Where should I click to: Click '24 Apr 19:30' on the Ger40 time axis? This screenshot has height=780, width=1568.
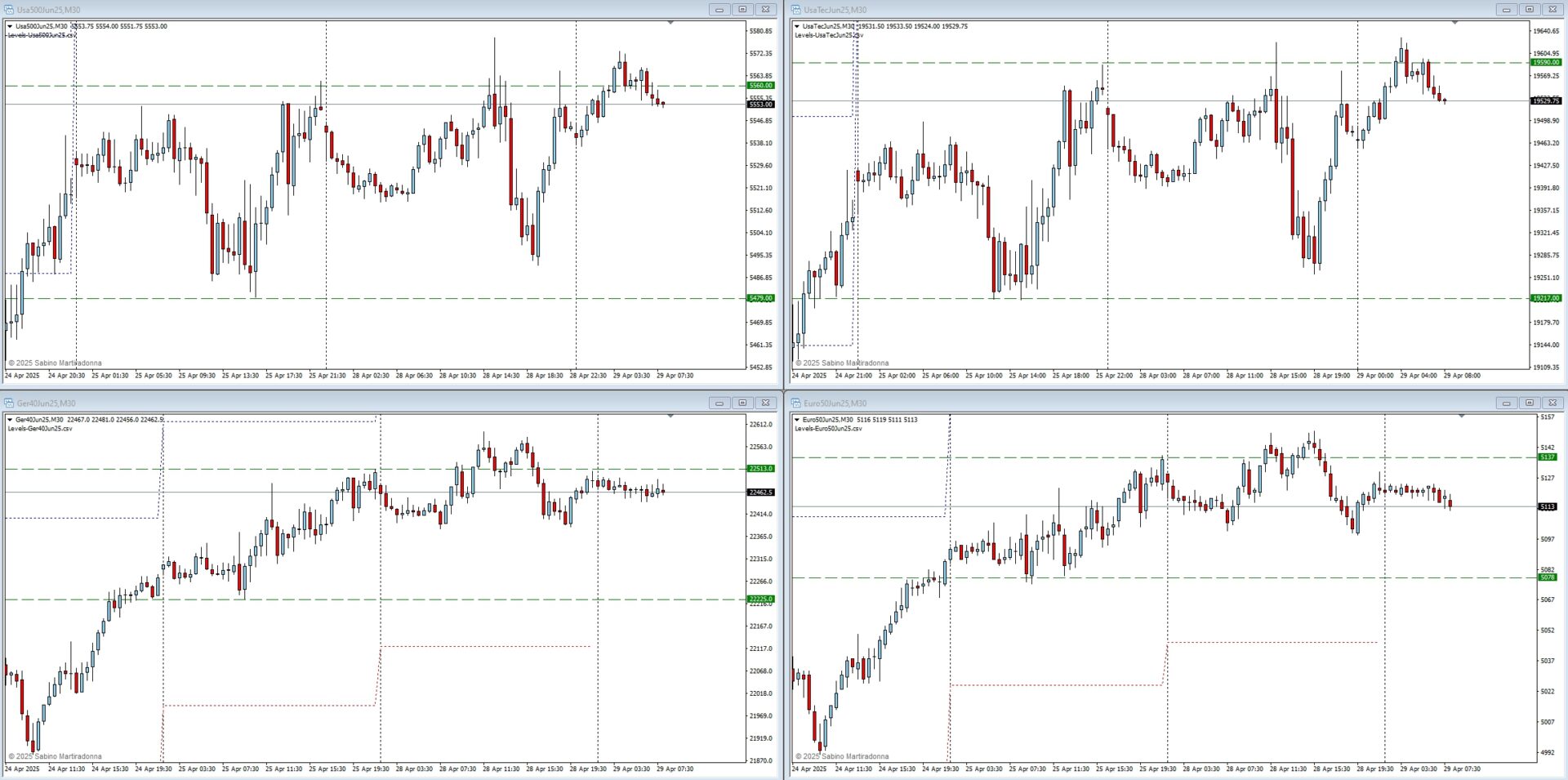tap(154, 769)
